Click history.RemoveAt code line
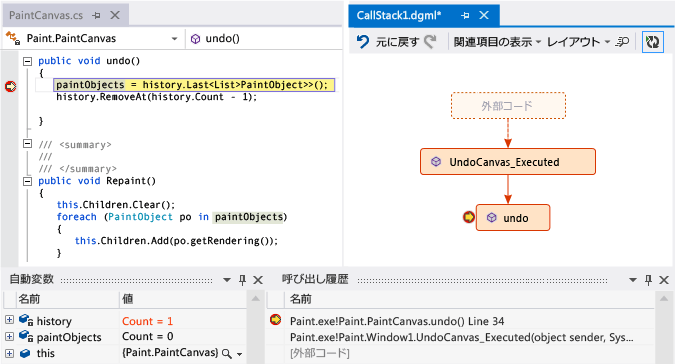675x364 pixels. click(156, 97)
